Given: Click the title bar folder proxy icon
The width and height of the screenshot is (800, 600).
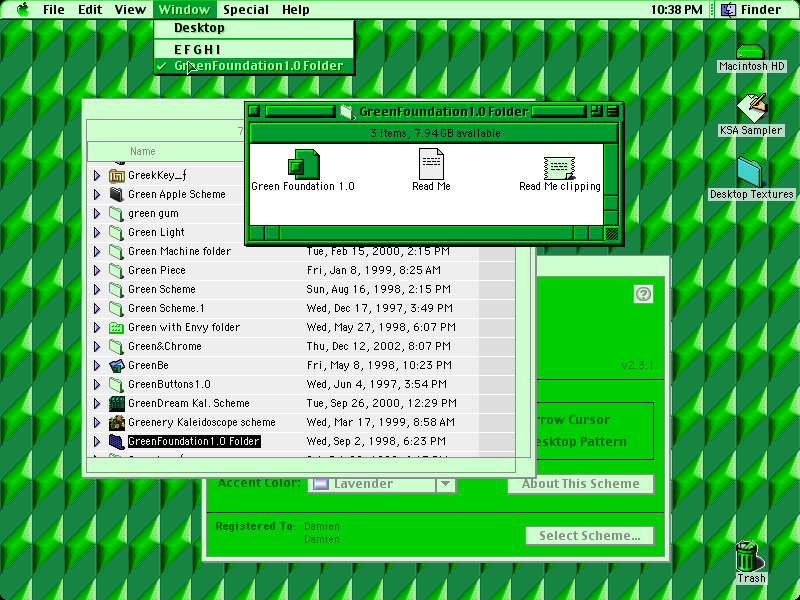Looking at the screenshot, I should pos(347,112).
